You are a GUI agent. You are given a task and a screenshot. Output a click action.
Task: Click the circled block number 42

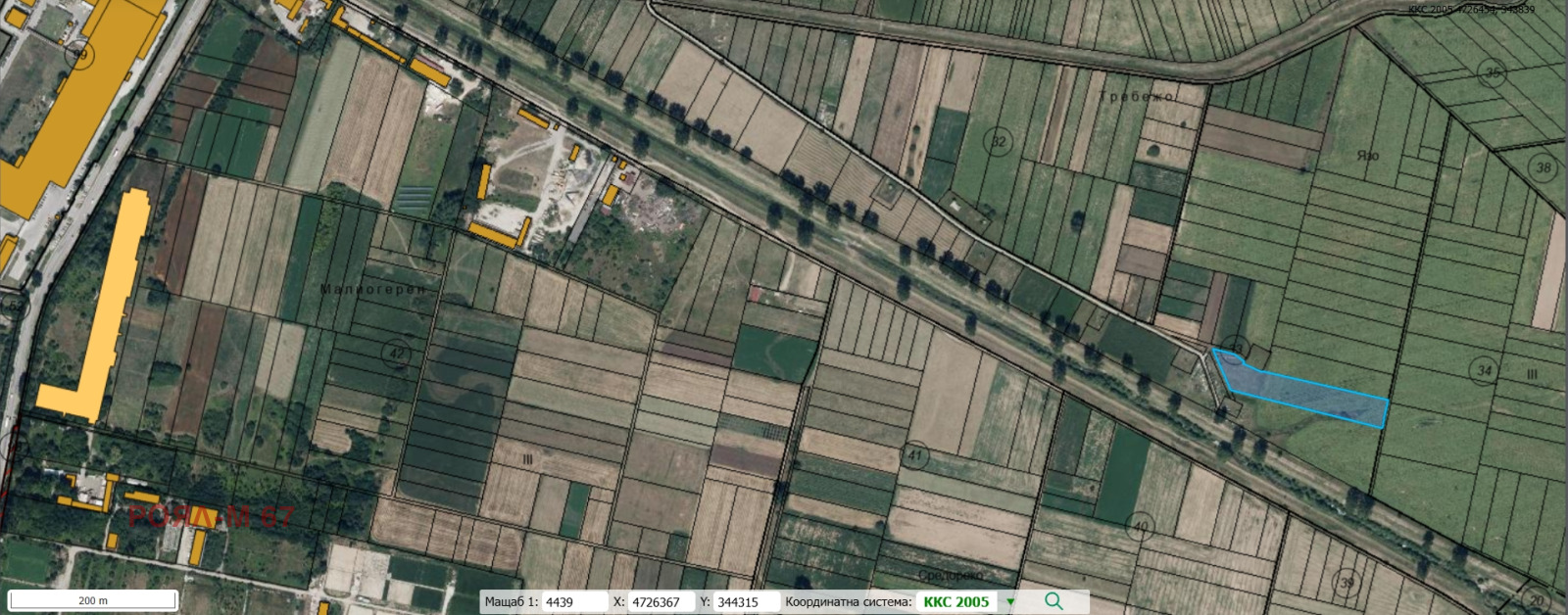point(396,354)
